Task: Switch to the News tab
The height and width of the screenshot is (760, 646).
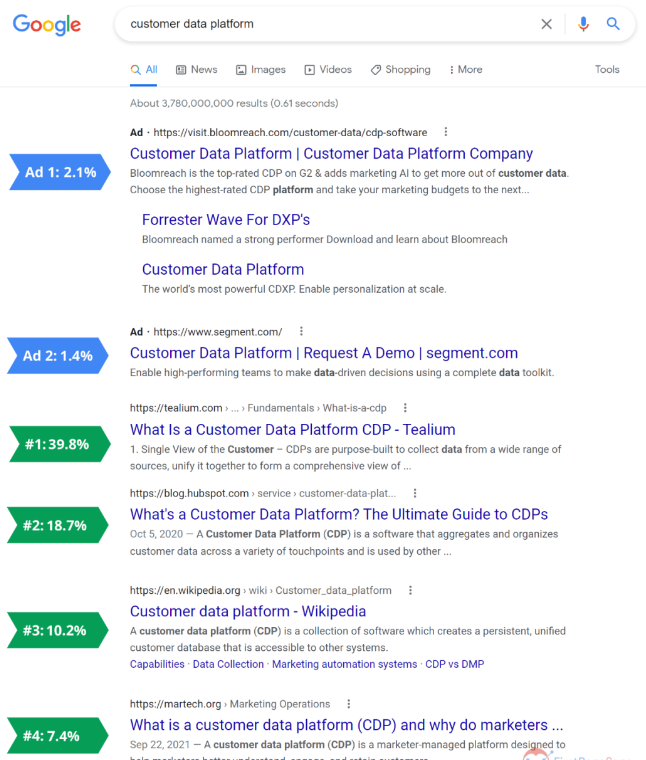Action: coord(196,70)
